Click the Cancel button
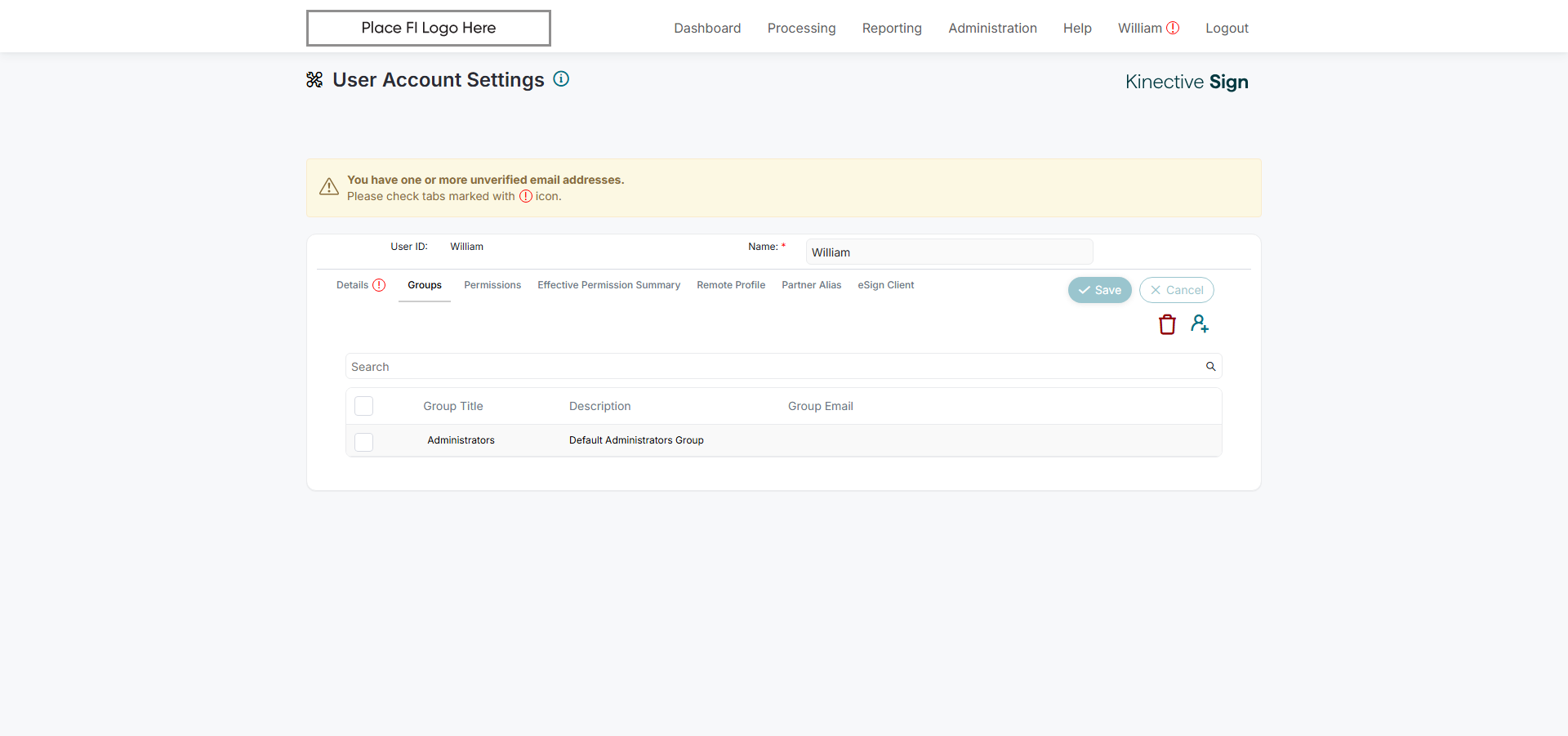 point(1176,290)
